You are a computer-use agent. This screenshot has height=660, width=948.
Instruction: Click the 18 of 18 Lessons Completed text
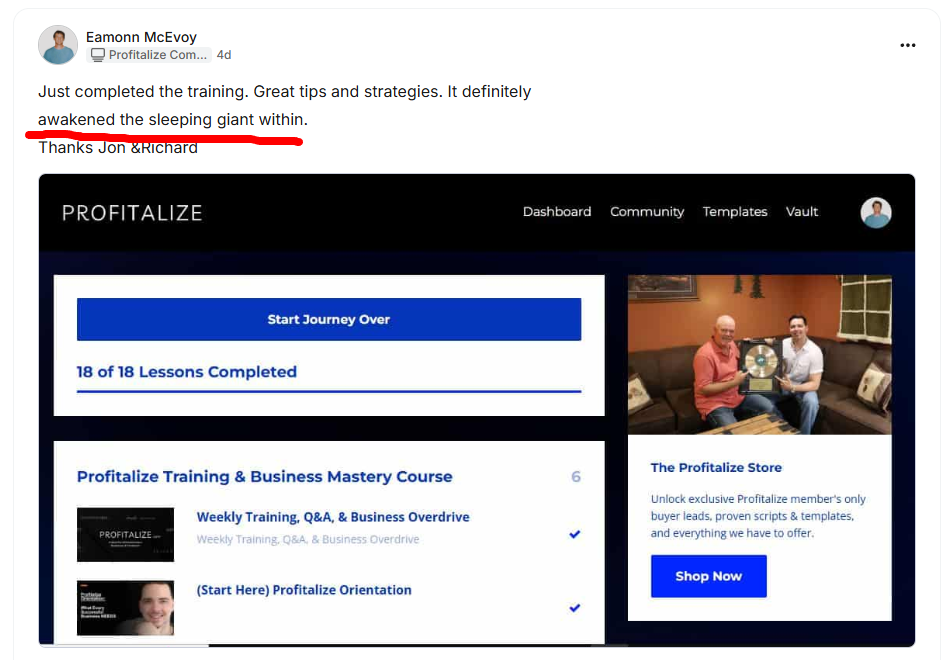pyautogui.click(x=186, y=372)
